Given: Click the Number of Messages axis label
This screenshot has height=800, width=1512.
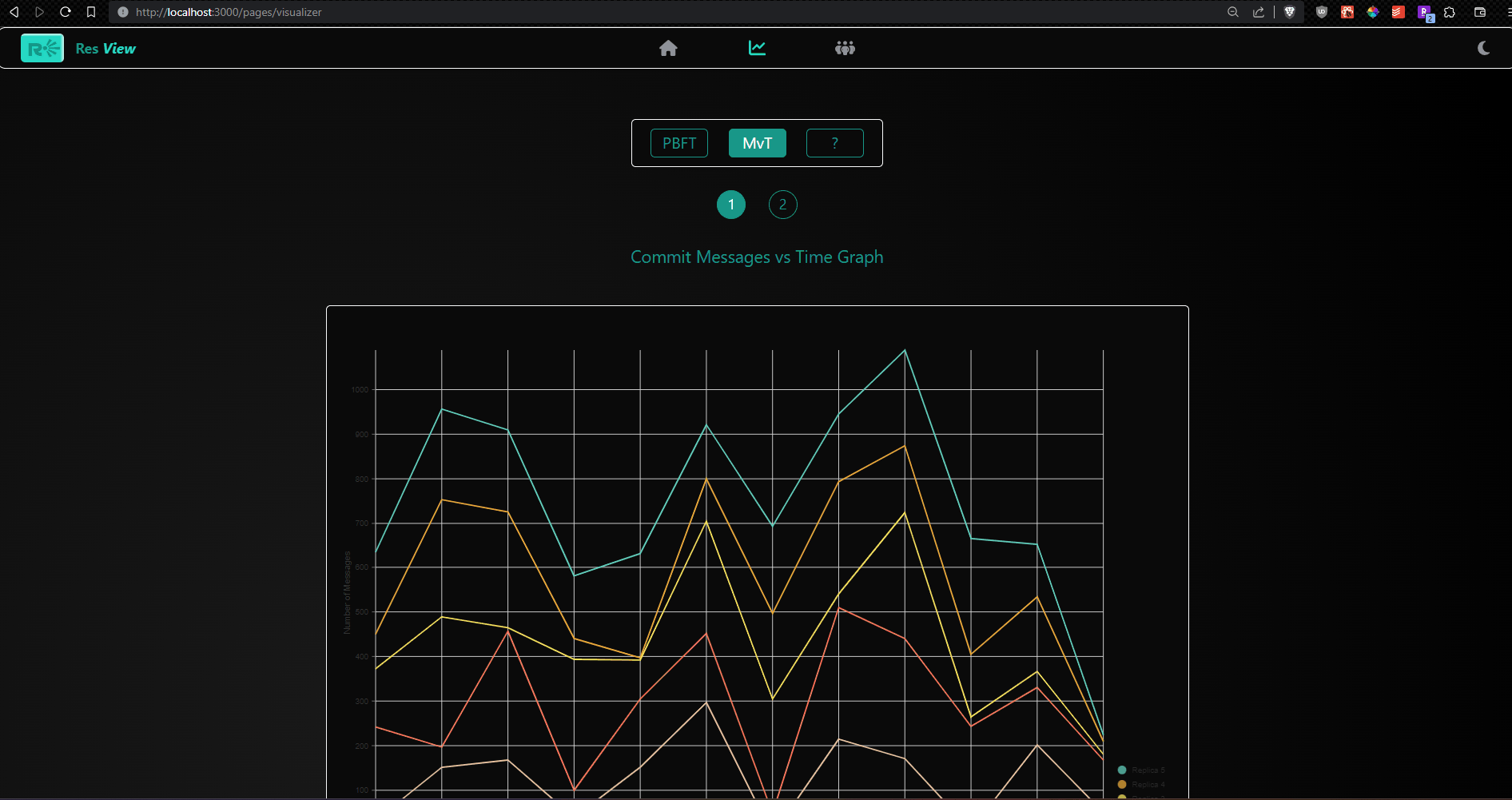Looking at the screenshot, I should click(x=347, y=593).
